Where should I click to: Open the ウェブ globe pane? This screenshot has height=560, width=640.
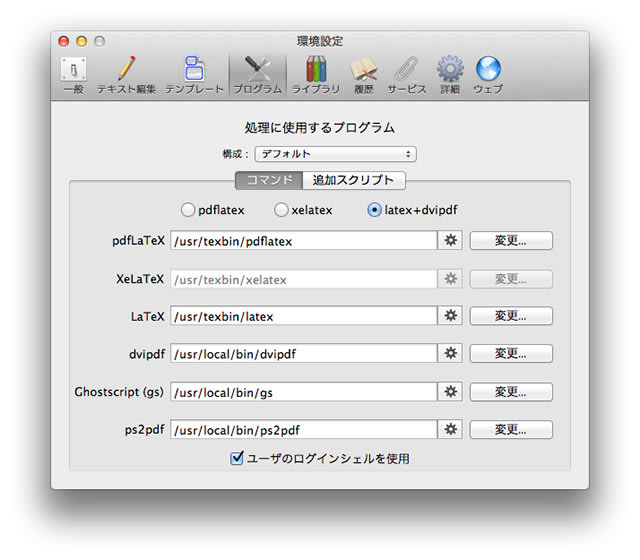click(488, 76)
